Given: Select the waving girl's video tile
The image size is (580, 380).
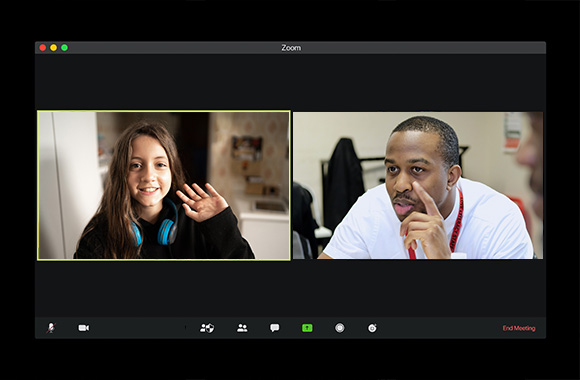Looking at the screenshot, I should tap(164, 185).
